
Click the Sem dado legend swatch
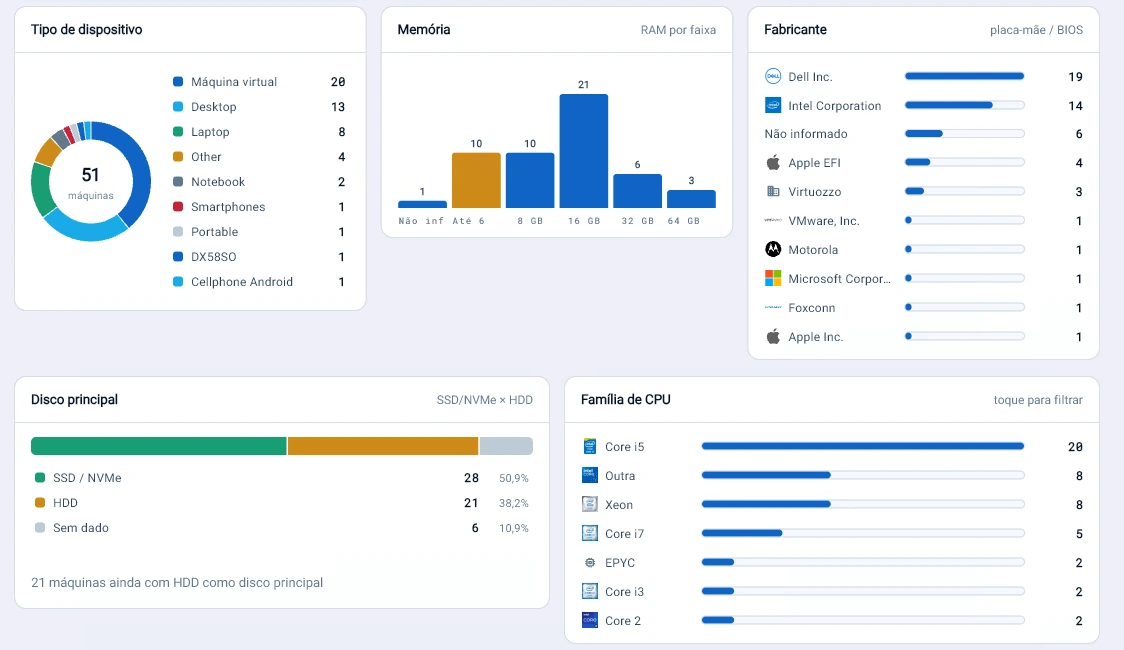point(40,527)
